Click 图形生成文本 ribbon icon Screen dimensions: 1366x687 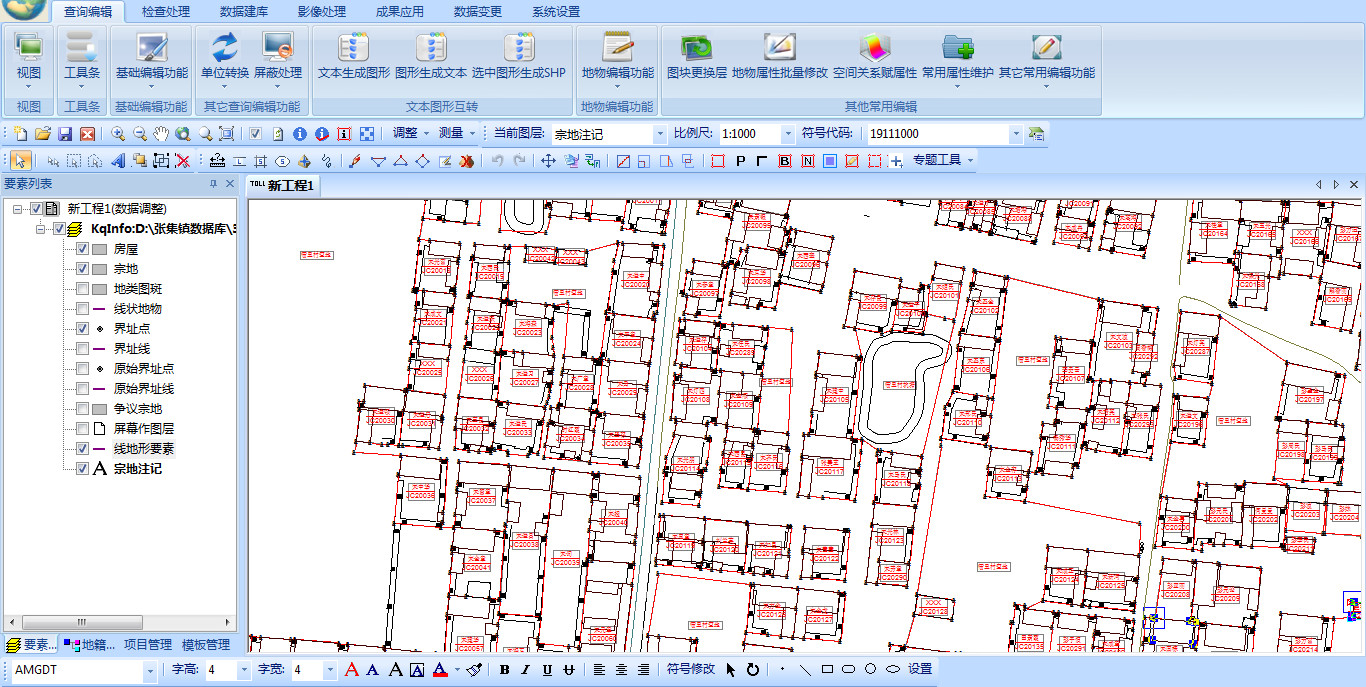click(431, 56)
